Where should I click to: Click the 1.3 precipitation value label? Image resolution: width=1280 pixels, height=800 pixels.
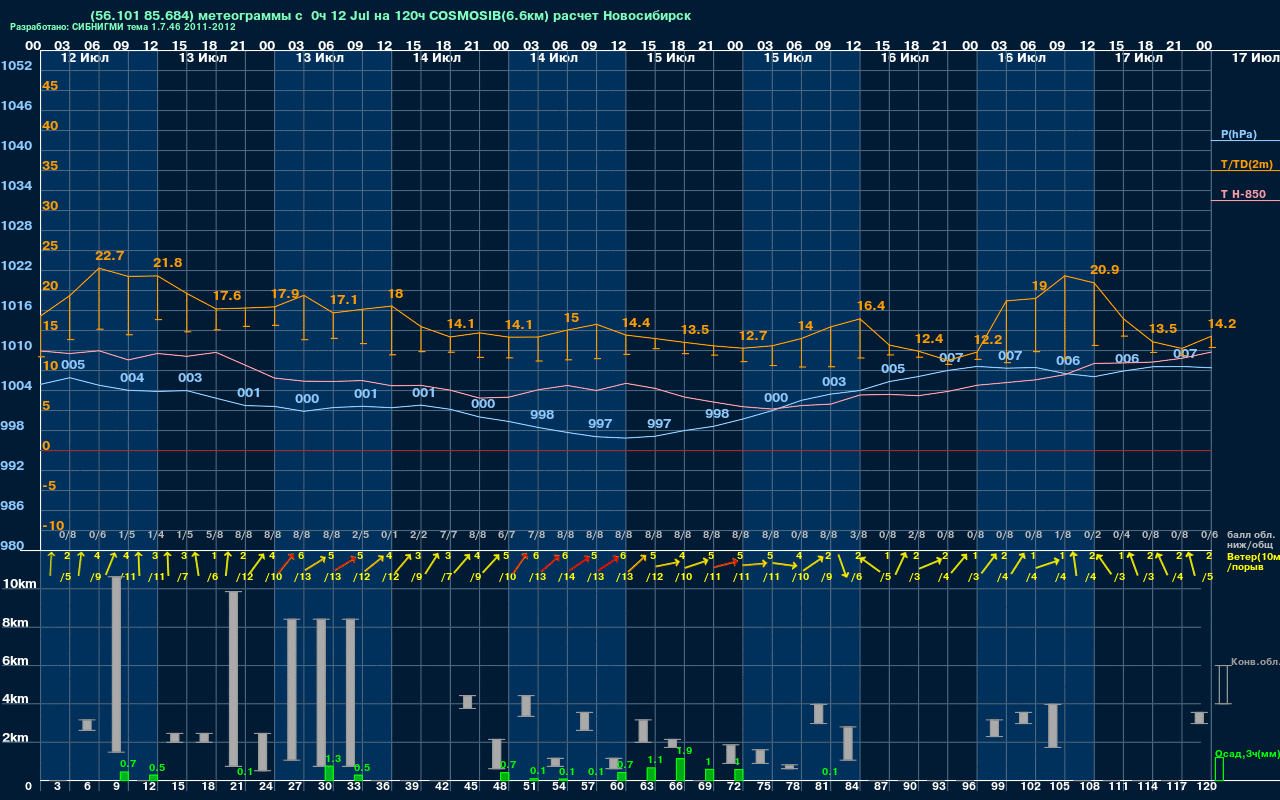[334, 760]
